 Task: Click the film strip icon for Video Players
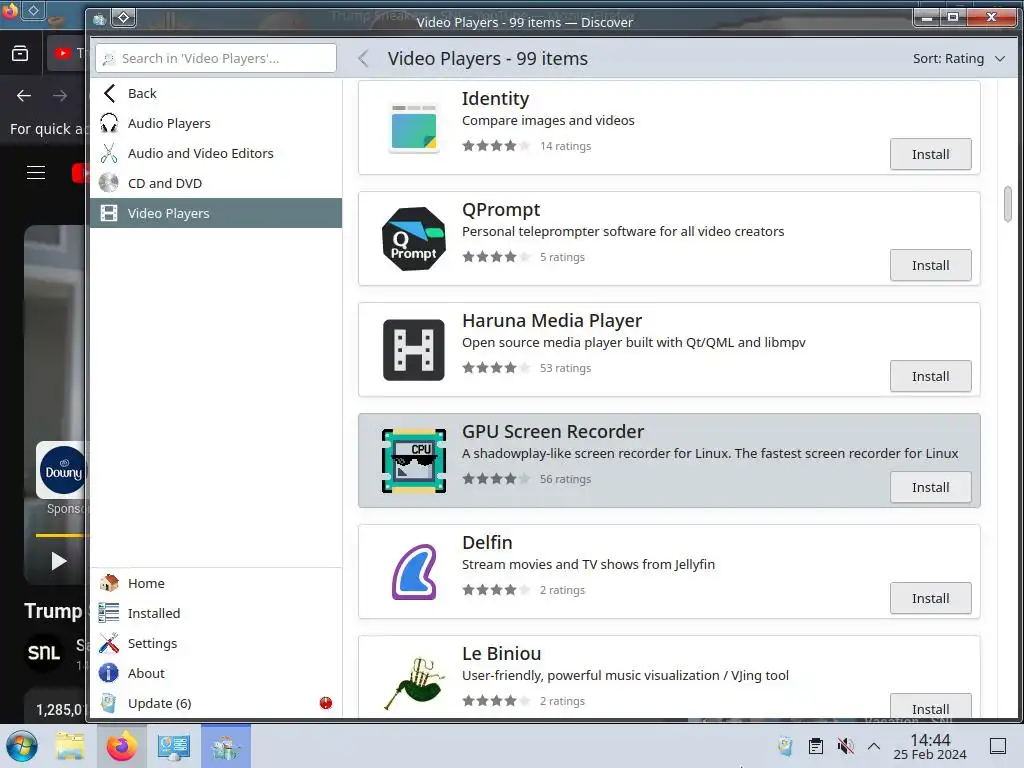109,214
